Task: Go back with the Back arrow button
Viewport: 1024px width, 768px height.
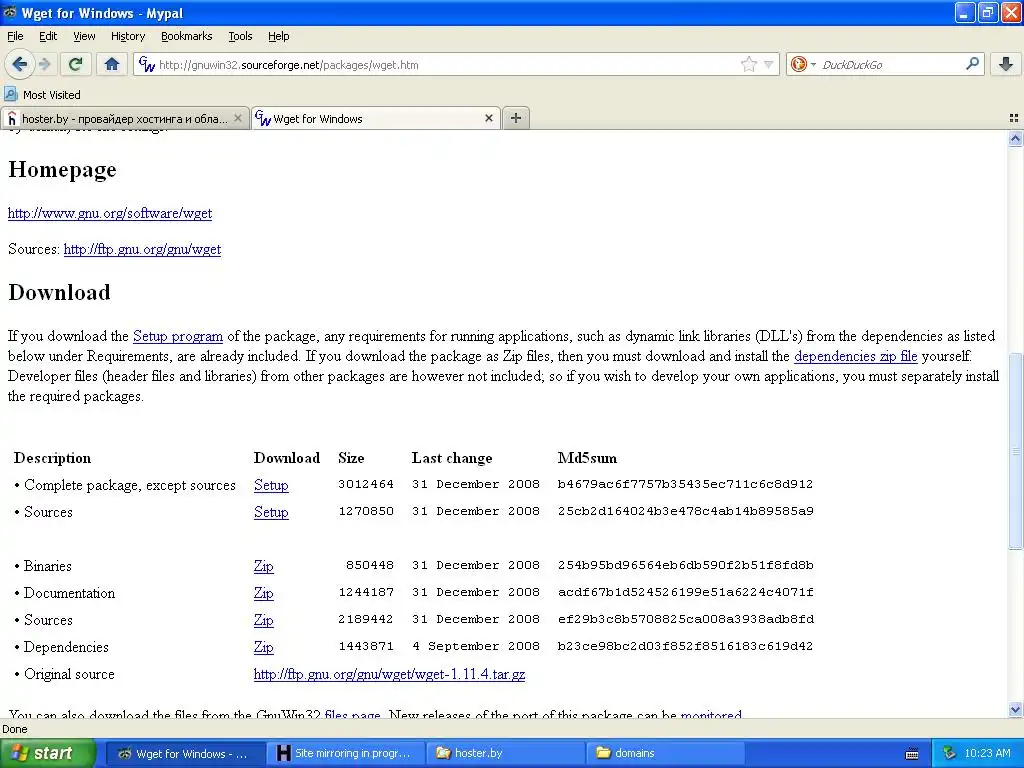Action: (19, 64)
